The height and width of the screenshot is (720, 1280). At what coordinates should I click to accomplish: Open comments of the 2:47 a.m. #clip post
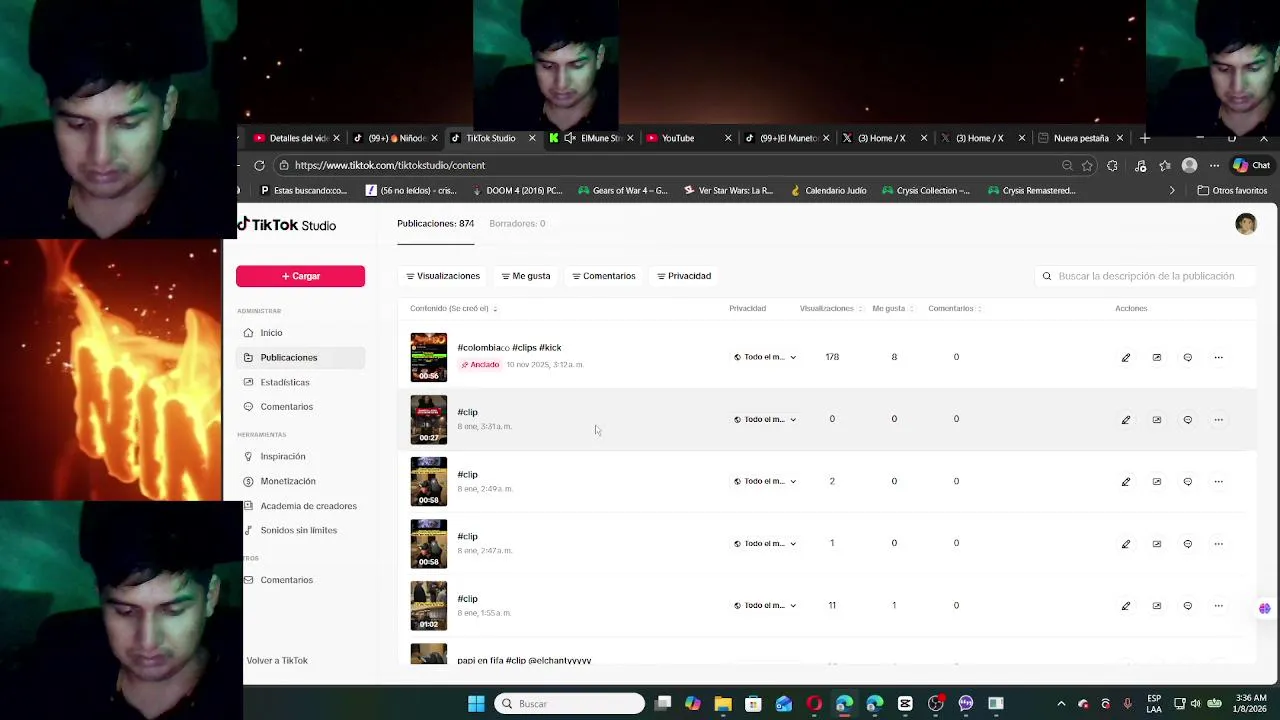click(x=1188, y=544)
